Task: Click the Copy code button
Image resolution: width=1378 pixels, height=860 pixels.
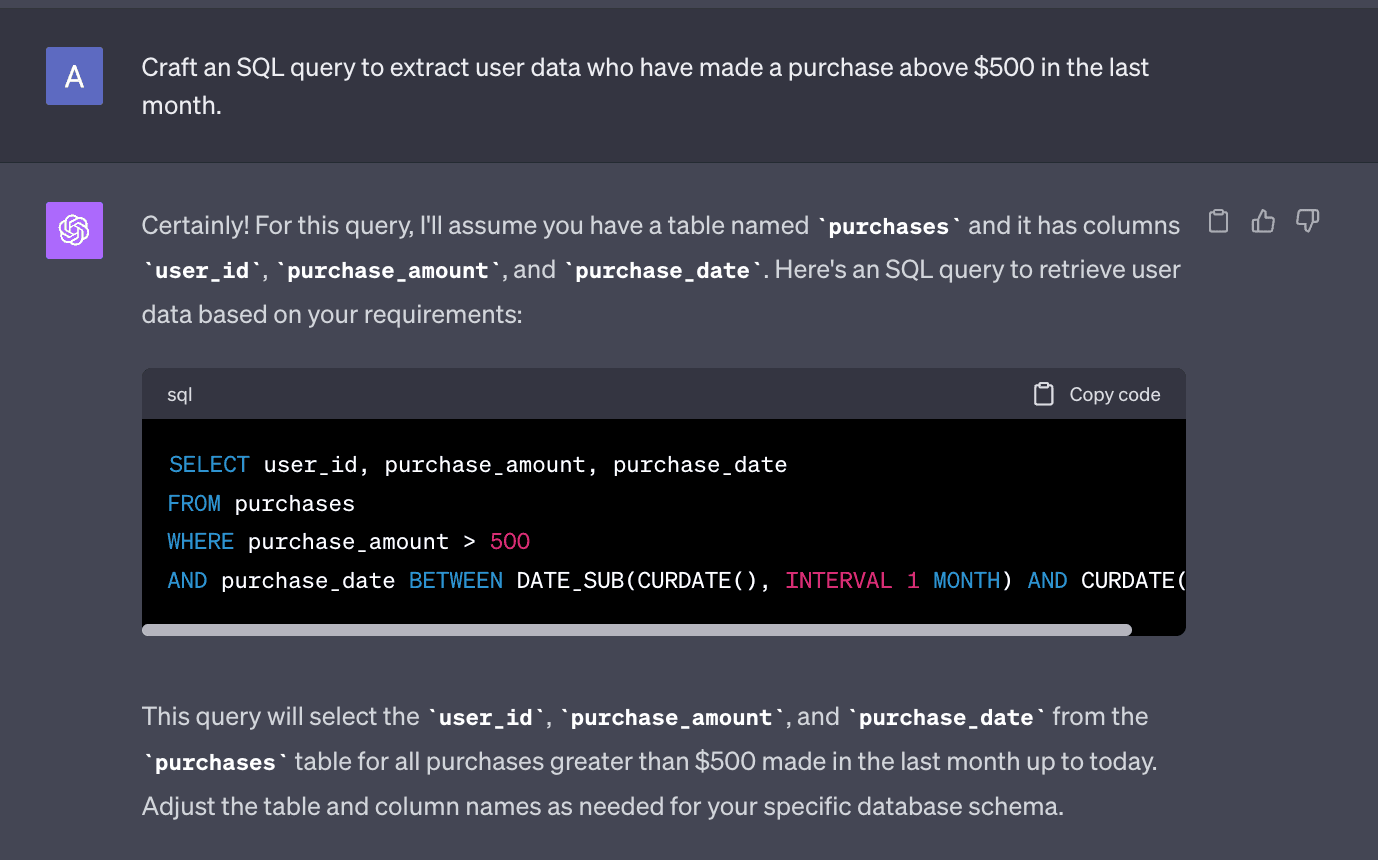Action: (1097, 394)
